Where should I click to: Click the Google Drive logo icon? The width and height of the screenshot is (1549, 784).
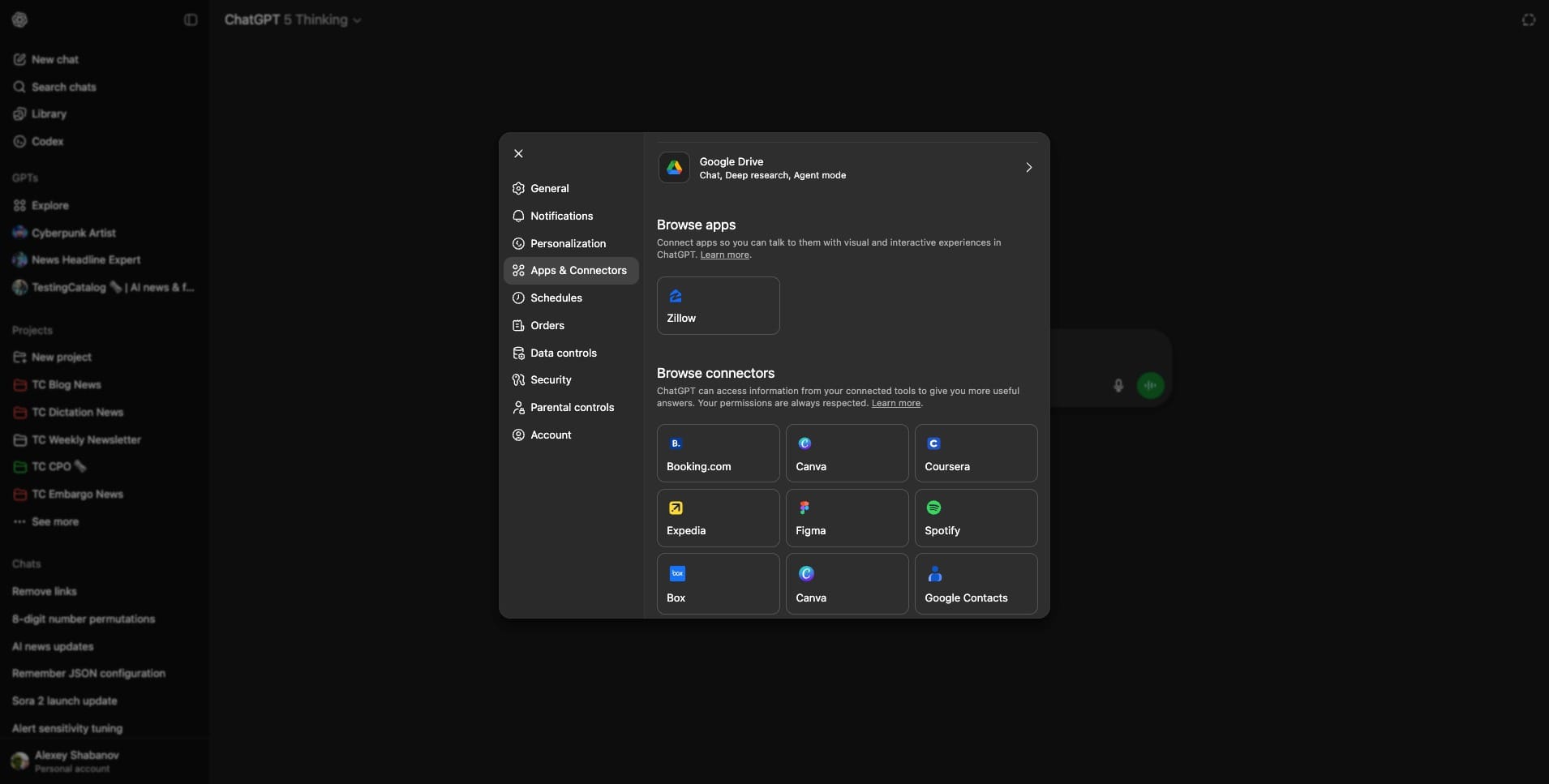pyautogui.click(x=674, y=168)
